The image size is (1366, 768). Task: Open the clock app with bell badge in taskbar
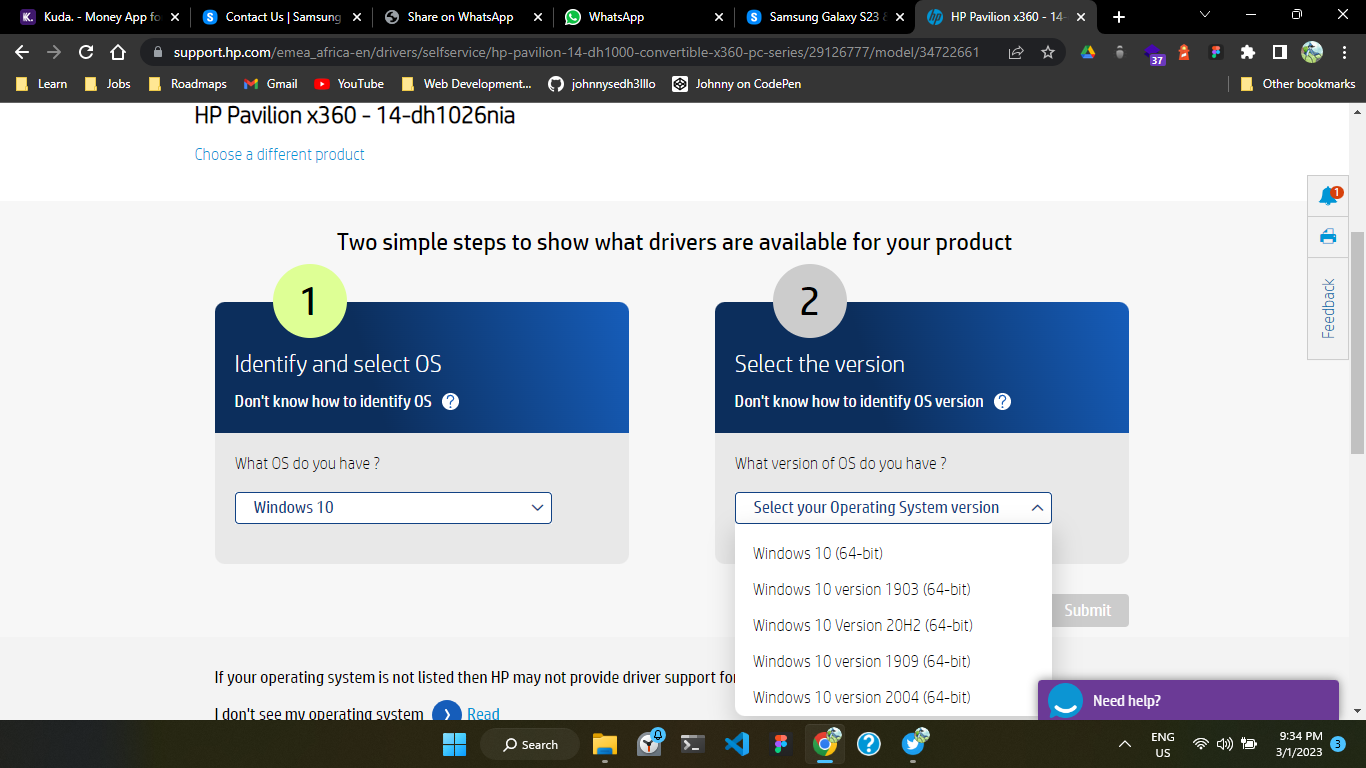650,743
